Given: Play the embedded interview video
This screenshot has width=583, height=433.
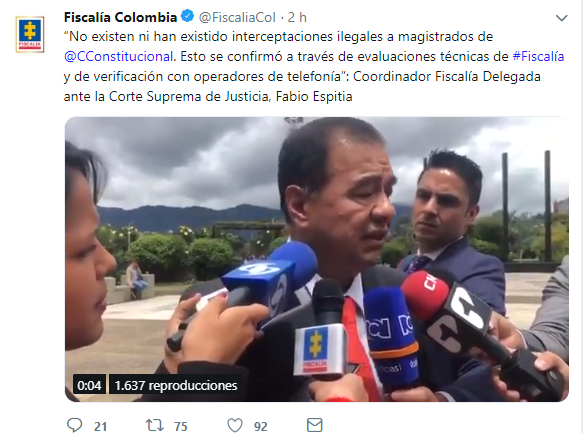Looking at the screenshot, I should point(317,259).
